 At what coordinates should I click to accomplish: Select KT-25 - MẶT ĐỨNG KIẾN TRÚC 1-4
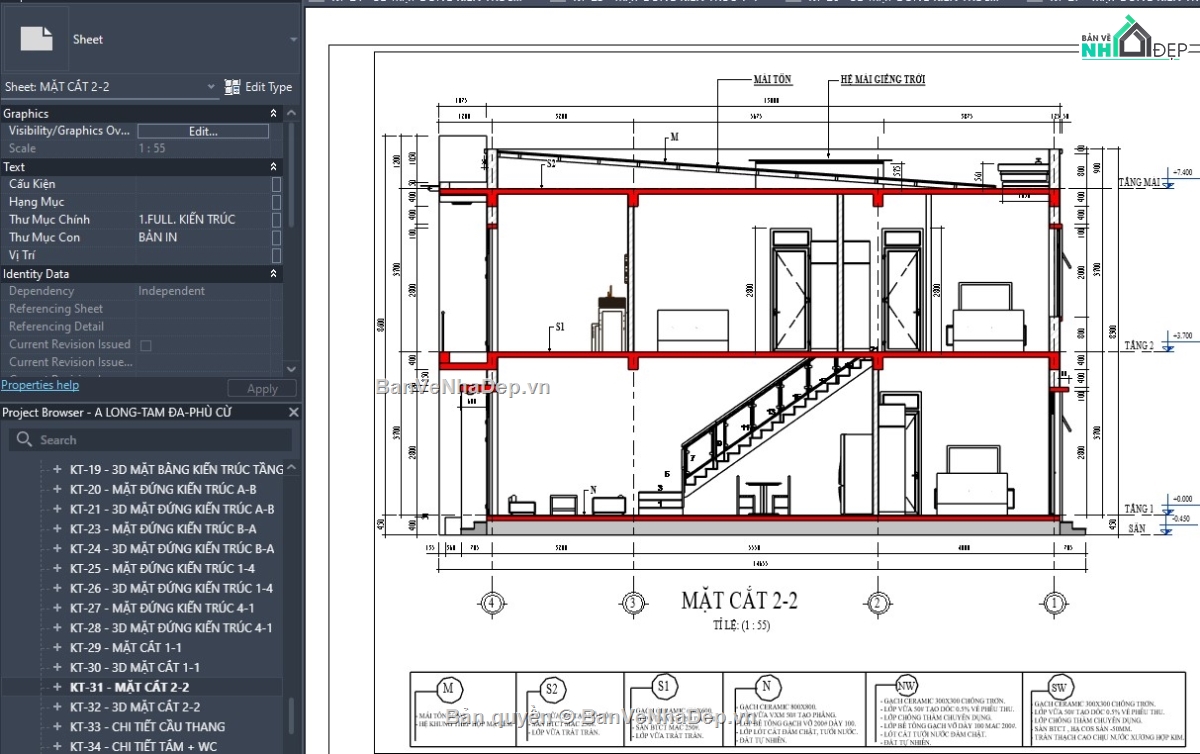click(163, 568)
